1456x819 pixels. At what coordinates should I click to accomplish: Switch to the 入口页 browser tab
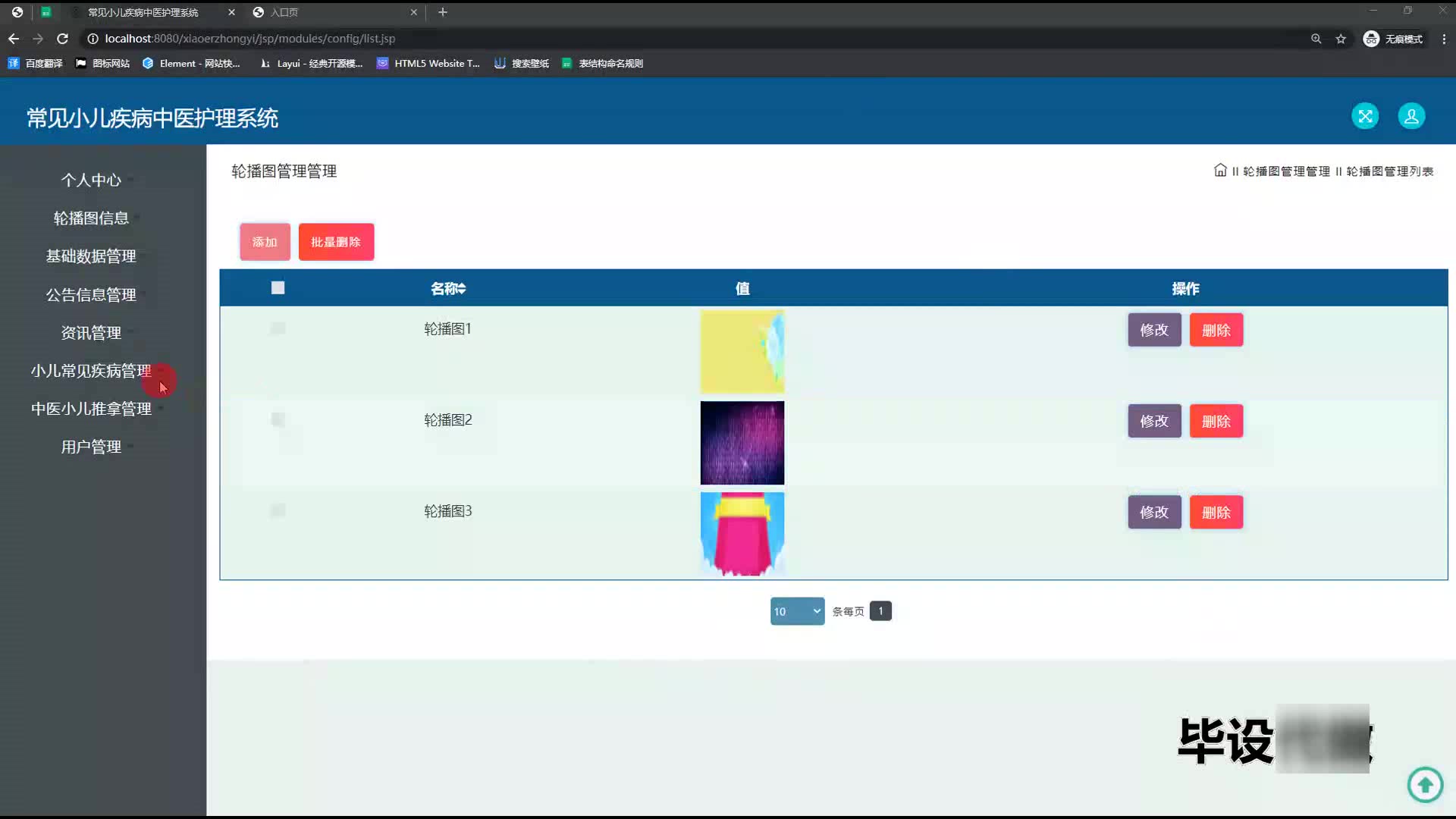[x=334, y=12]
